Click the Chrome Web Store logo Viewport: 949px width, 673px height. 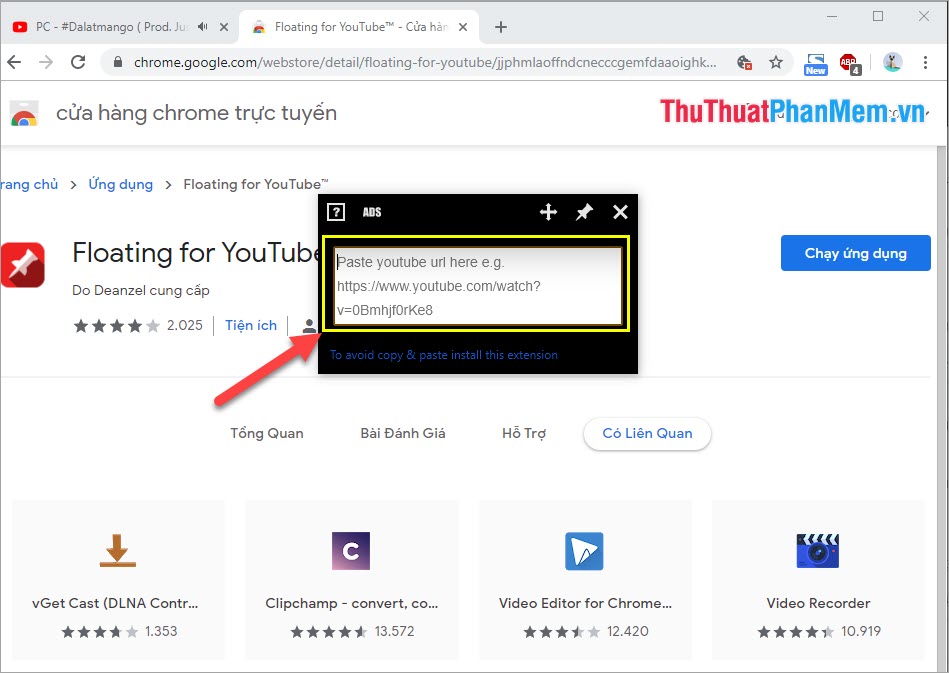pyautogui.click(x=24, y=113)
